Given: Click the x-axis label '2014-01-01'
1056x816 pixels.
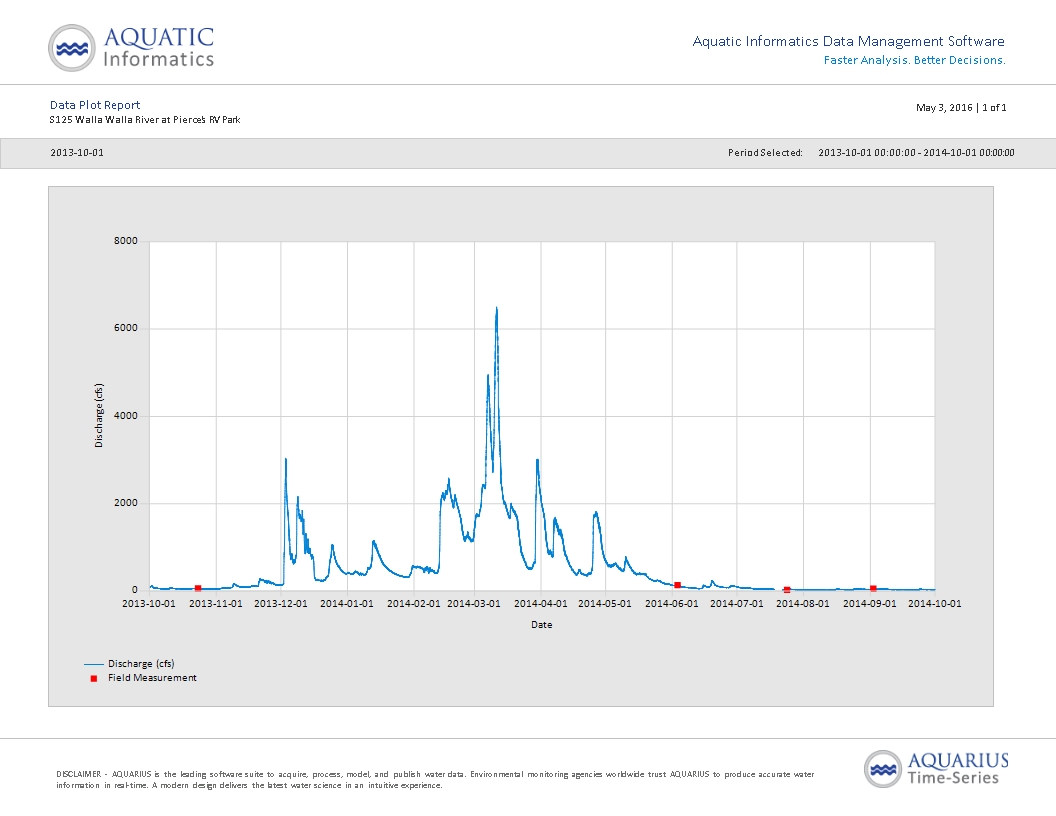Looking at the screenshot, I should tap(347, 604).
